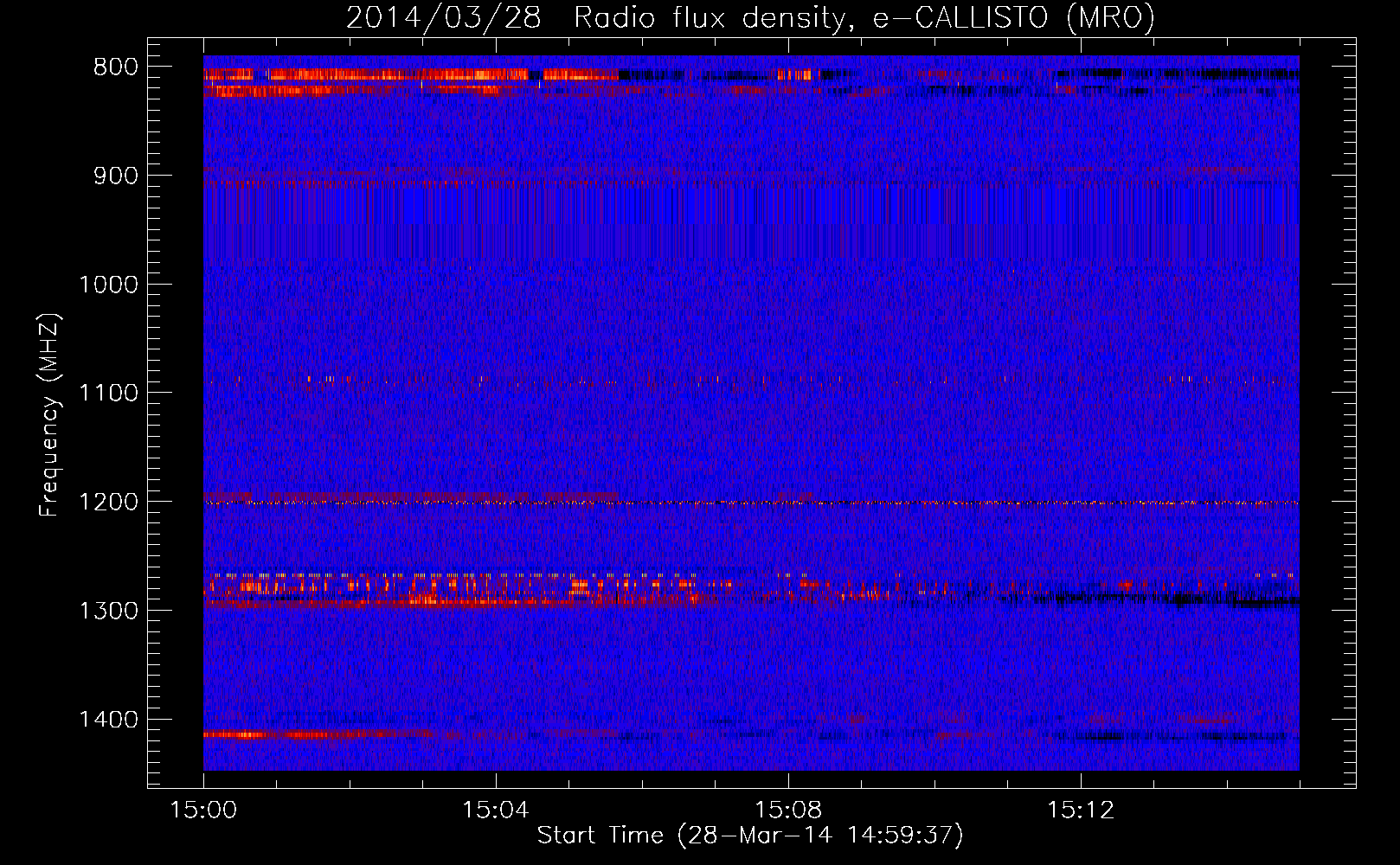Click the plot title '2014/03/28 Radio flux density, e-CALLISTO (MRO)'
1400x865 pixels.
[x=750, y=17]
